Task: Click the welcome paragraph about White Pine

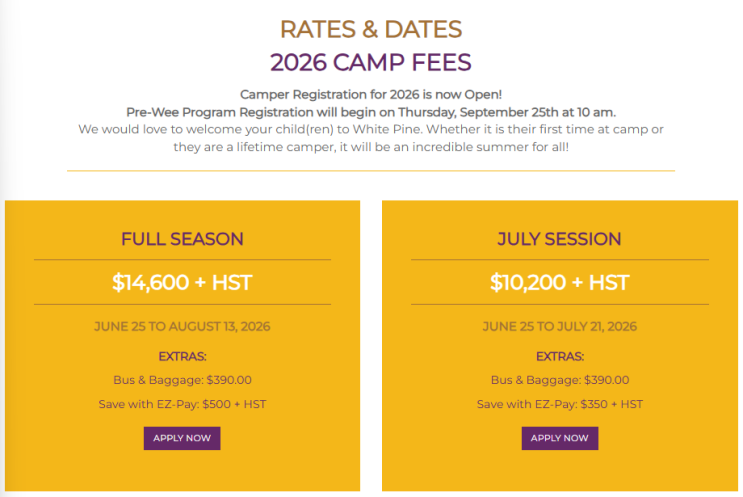Action: 370,138
